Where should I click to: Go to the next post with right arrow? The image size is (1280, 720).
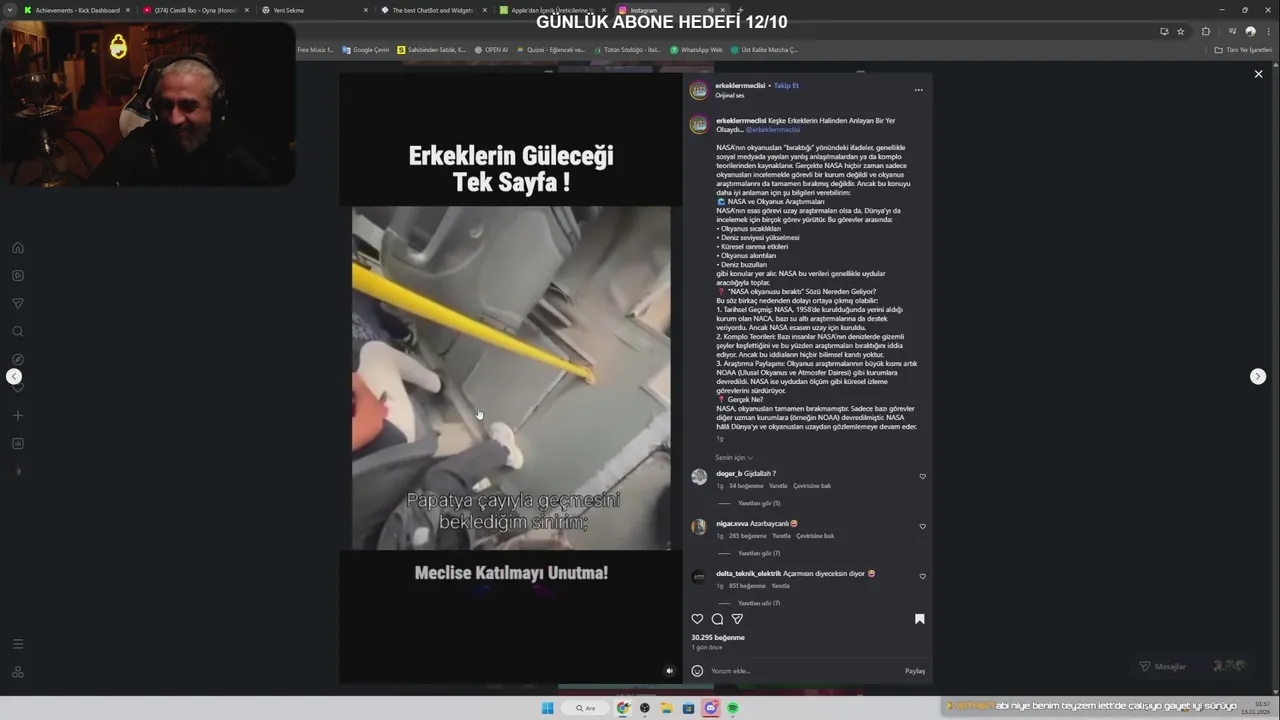point(1258,376)
